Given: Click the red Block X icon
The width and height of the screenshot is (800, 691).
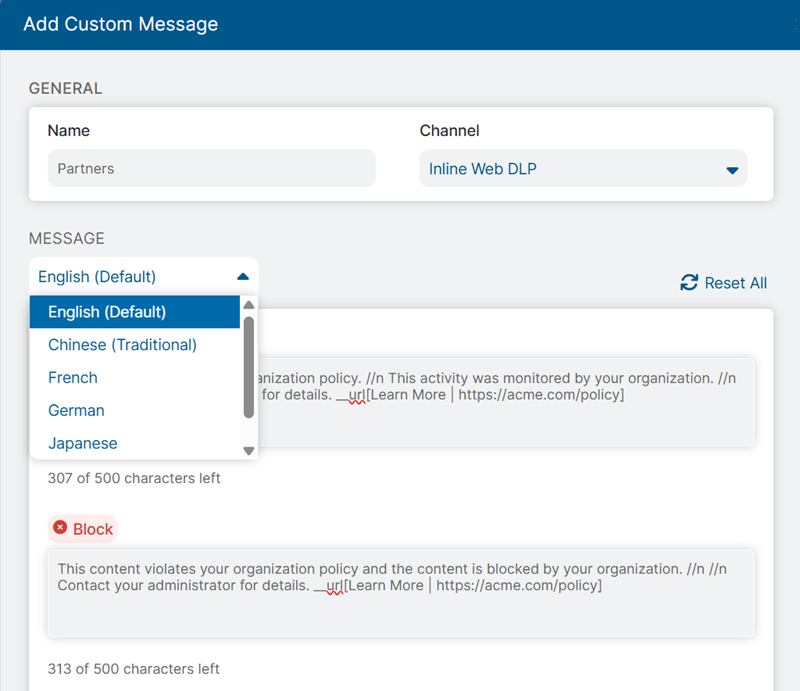Looking at the screenshot, I should [x=60, y=528].
